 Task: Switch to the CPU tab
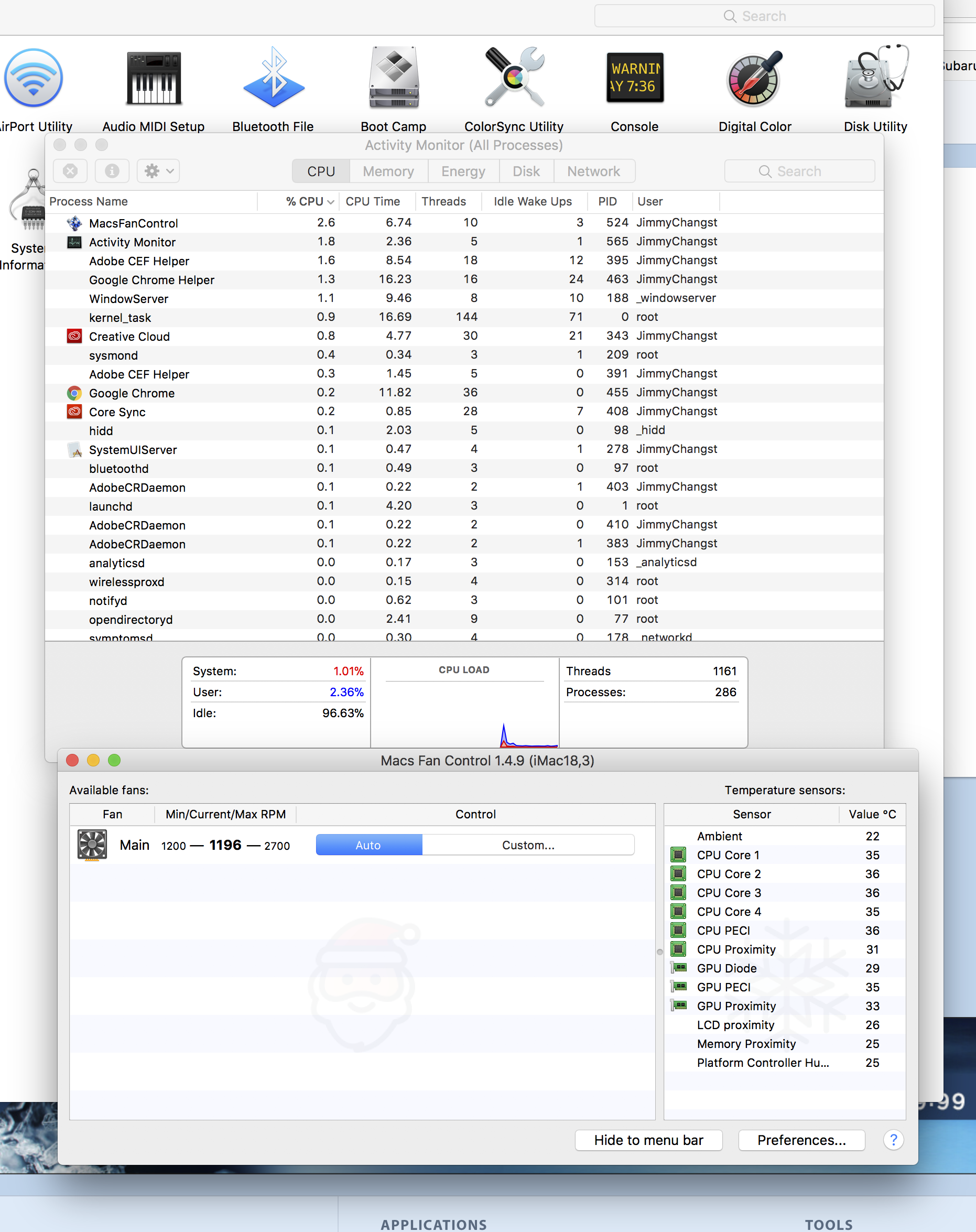coord(321,171)
